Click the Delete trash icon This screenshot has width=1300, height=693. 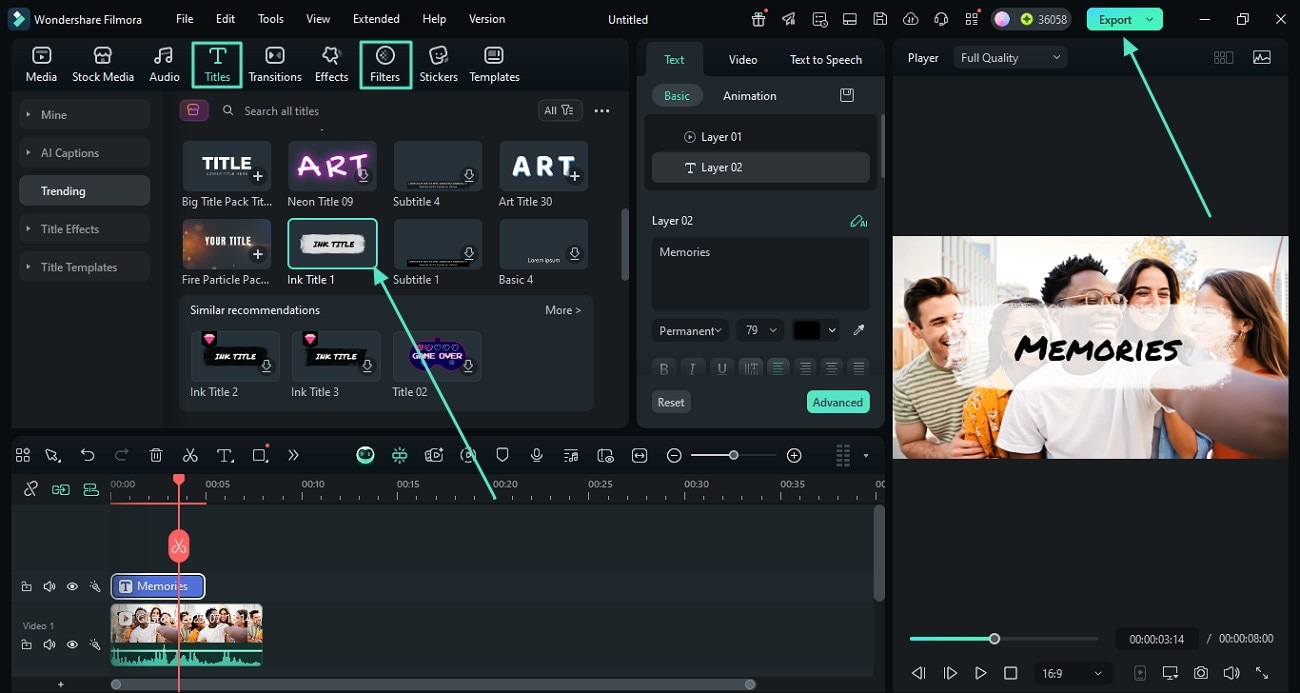156,455
